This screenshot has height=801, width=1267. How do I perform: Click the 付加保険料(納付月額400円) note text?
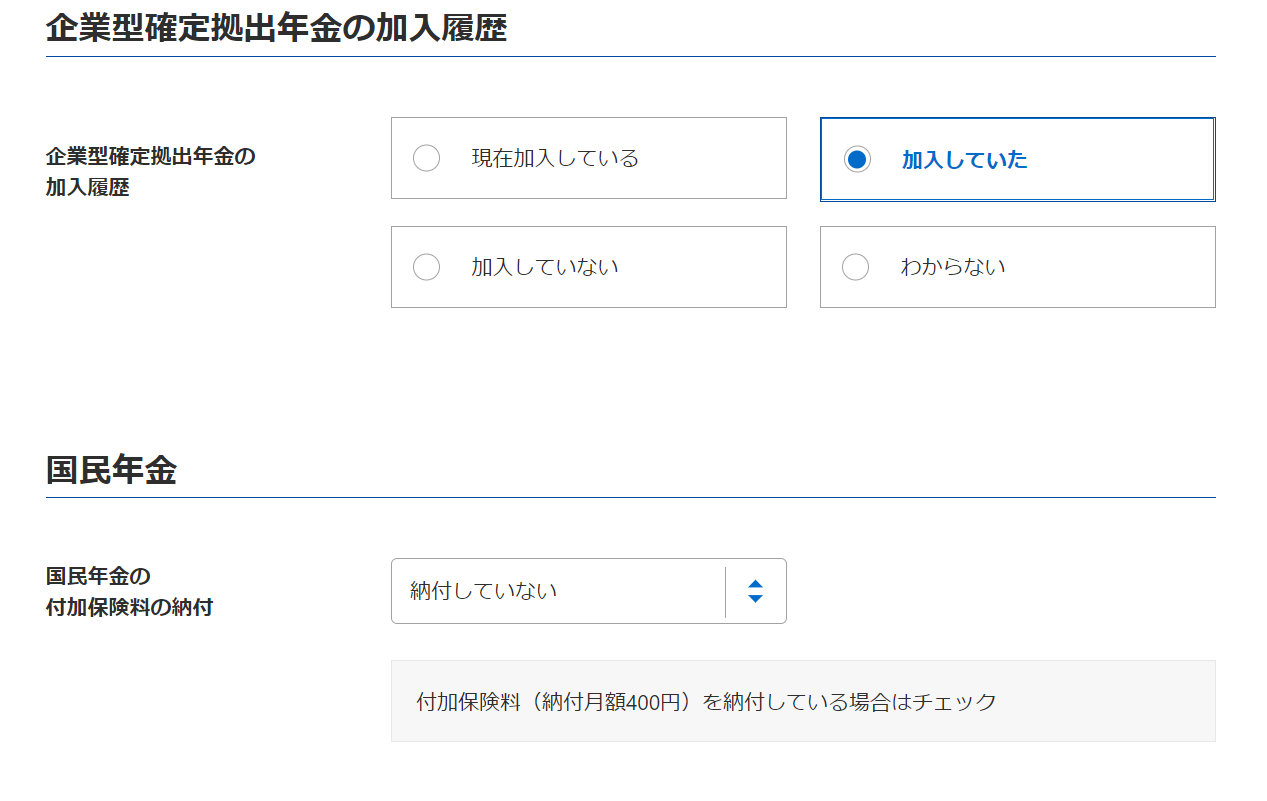pyautogui.click(x=706, y=702)
